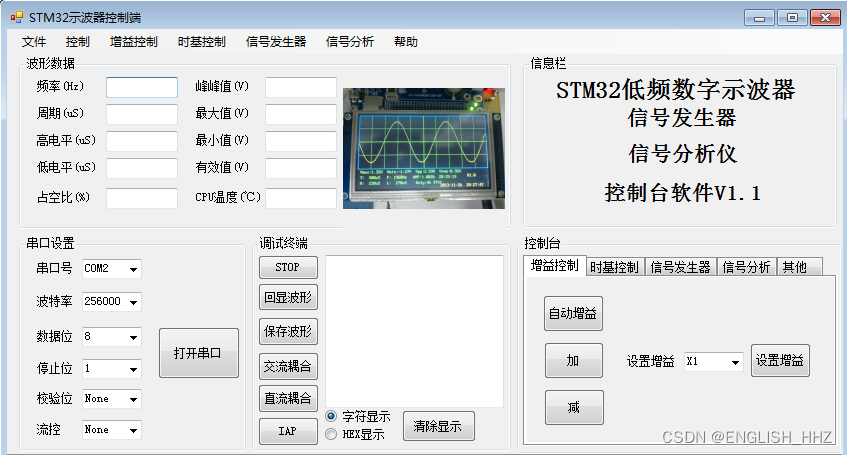
Task: Open the 增益控制 menu
Action: [133, 42]
